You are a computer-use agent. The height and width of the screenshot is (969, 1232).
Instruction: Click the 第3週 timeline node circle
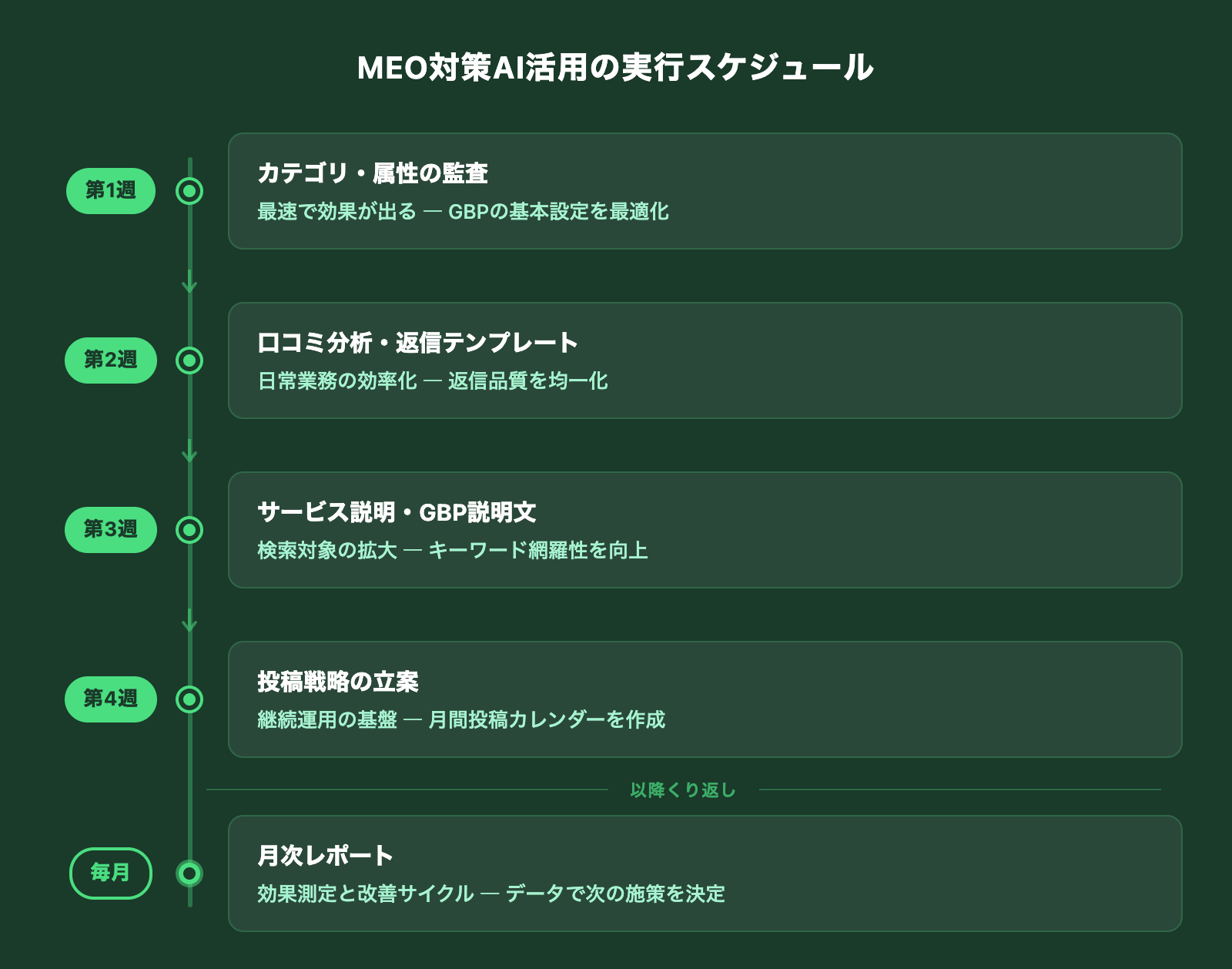point(189,530)
